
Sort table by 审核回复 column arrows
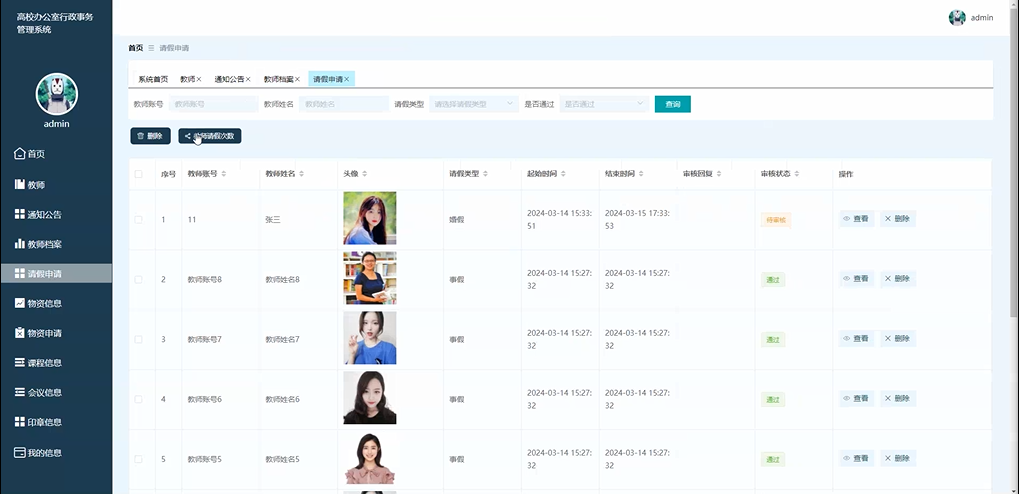coord(719,174)
